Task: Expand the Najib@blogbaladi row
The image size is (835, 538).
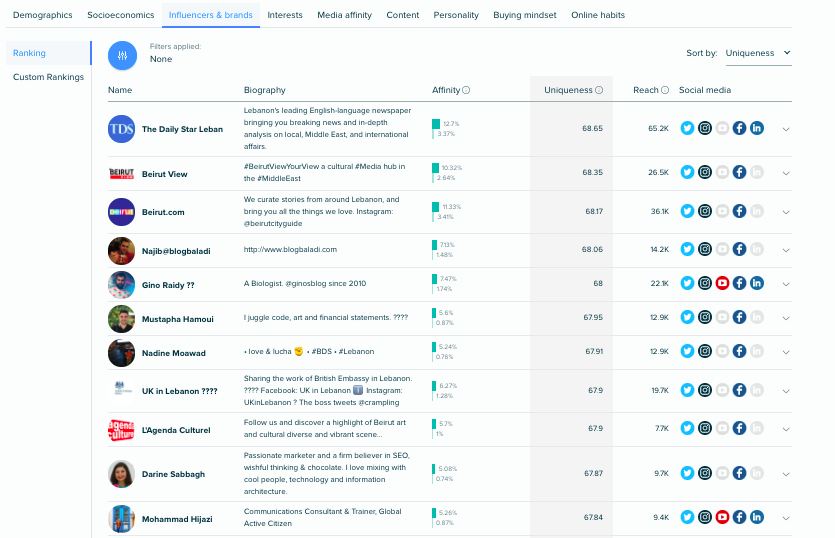Action: [786, 250]
